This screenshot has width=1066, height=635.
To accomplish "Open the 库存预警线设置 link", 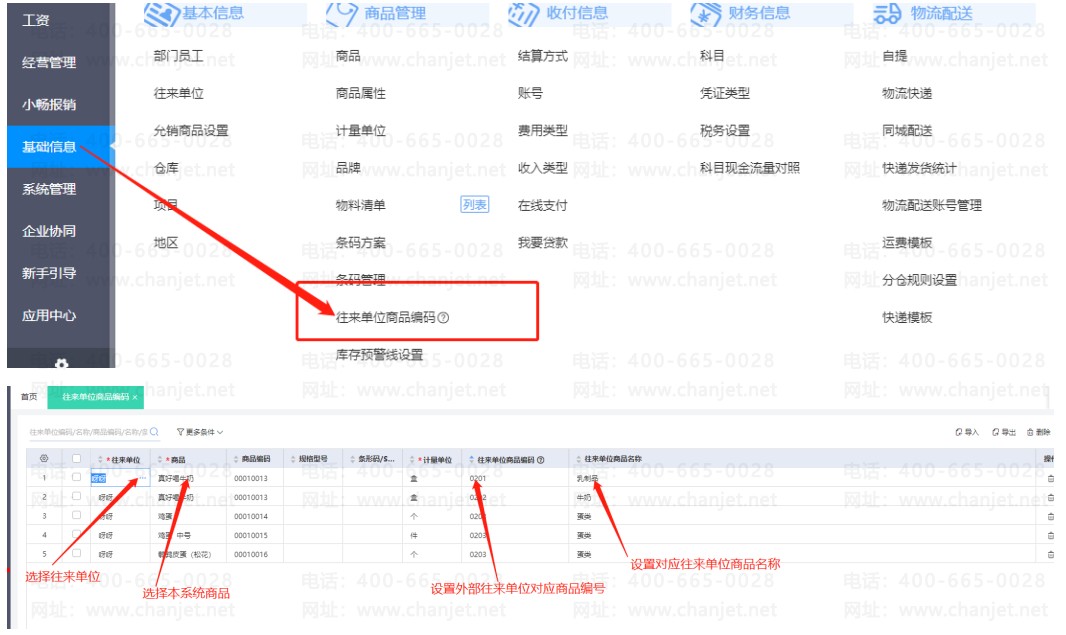I will 379,355.
